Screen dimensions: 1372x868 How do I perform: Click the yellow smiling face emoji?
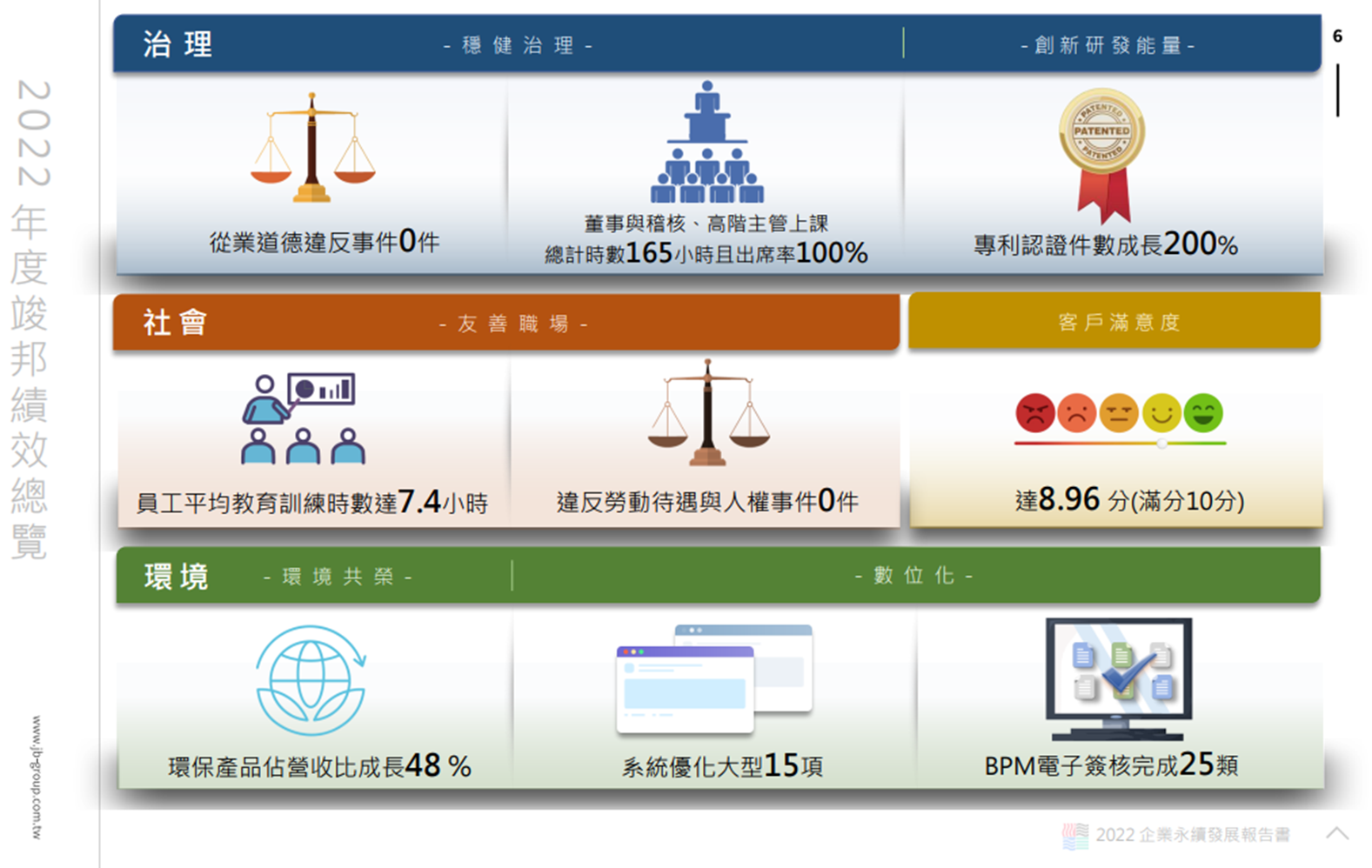(x=1161, y=413)
